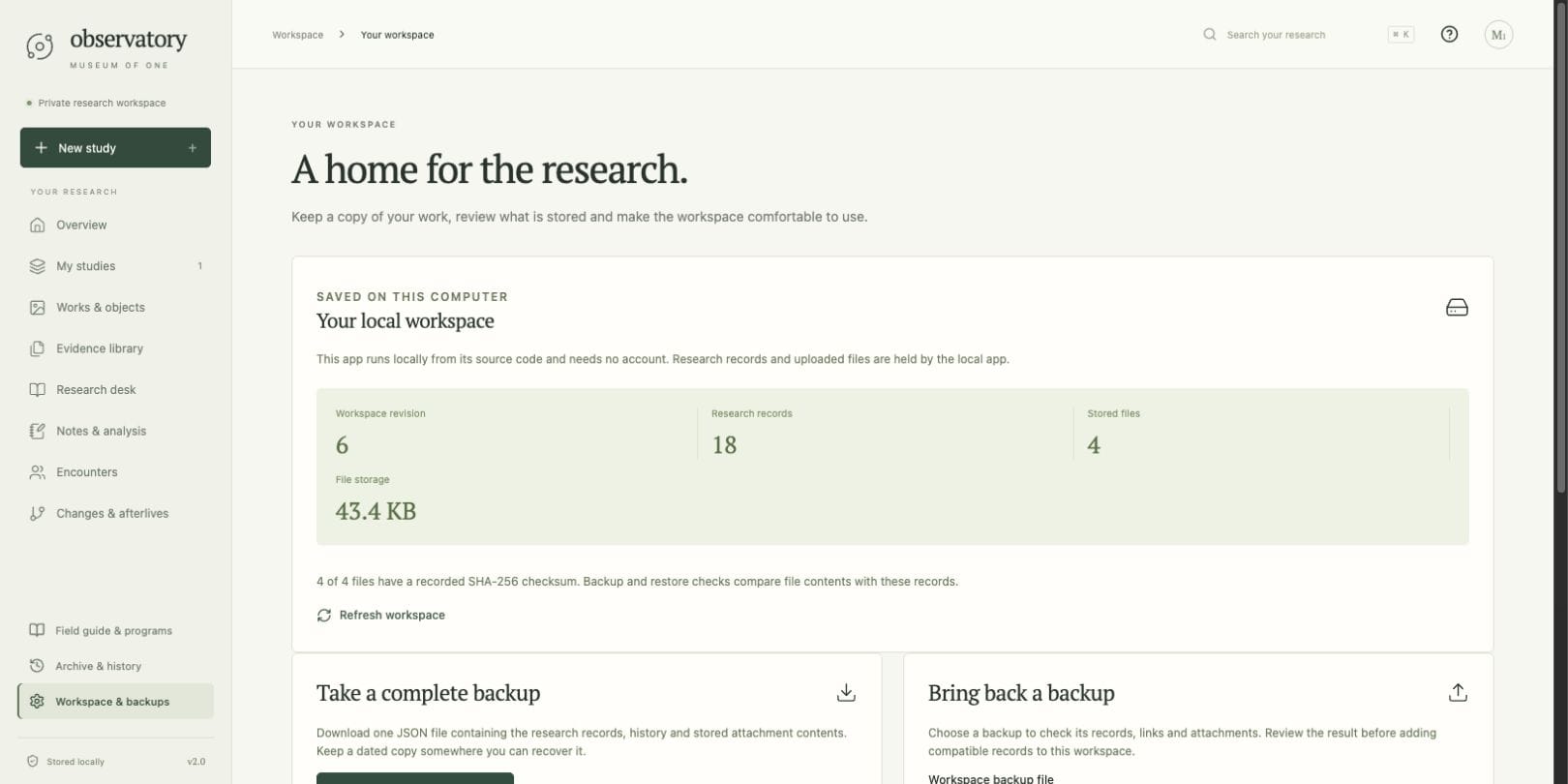Screen dimensions: 1568x784
Task: Click the Encounters people icon
Action: 37,472
